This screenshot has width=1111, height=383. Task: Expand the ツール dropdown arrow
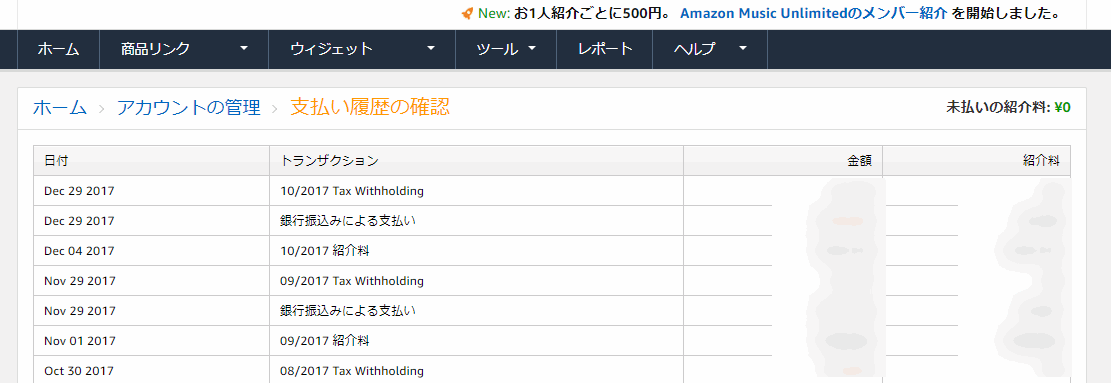(x=532, y=49)
